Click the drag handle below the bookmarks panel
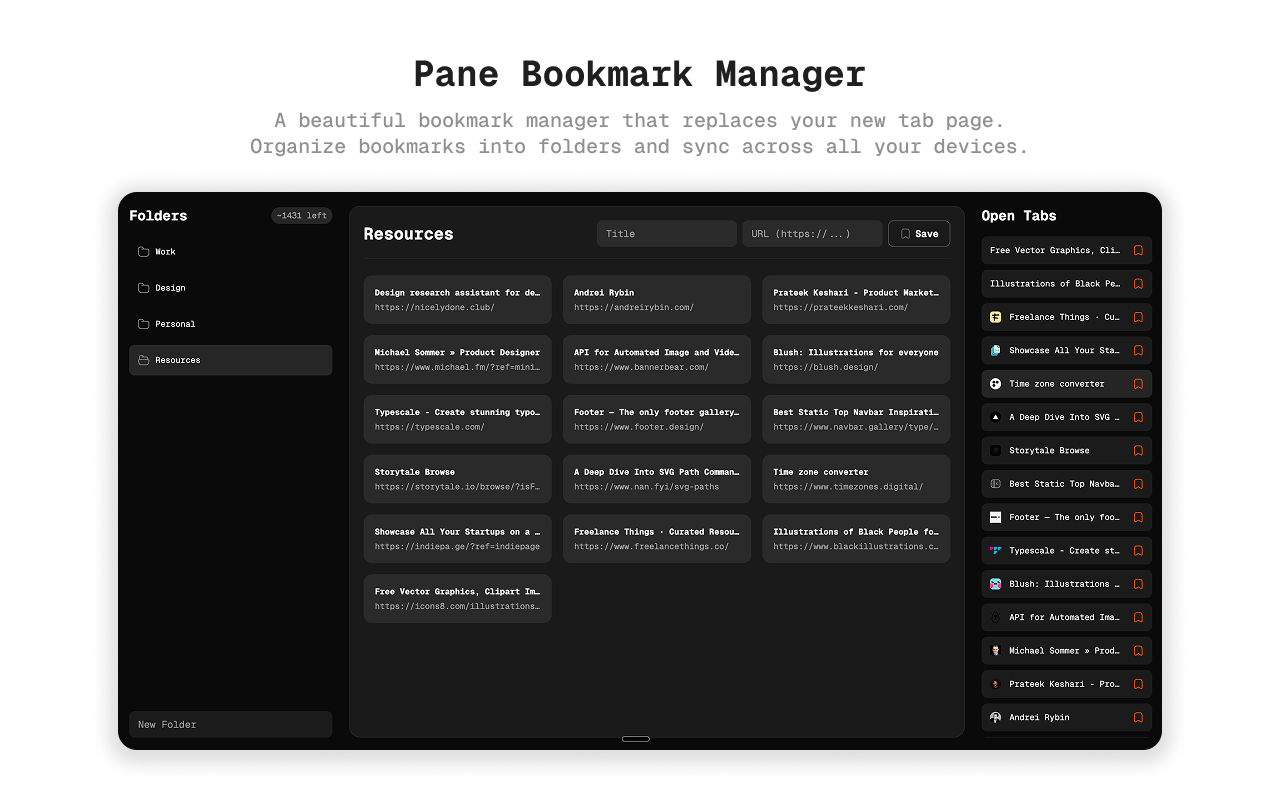This screenshot has width=1280, height=800. 636,739
